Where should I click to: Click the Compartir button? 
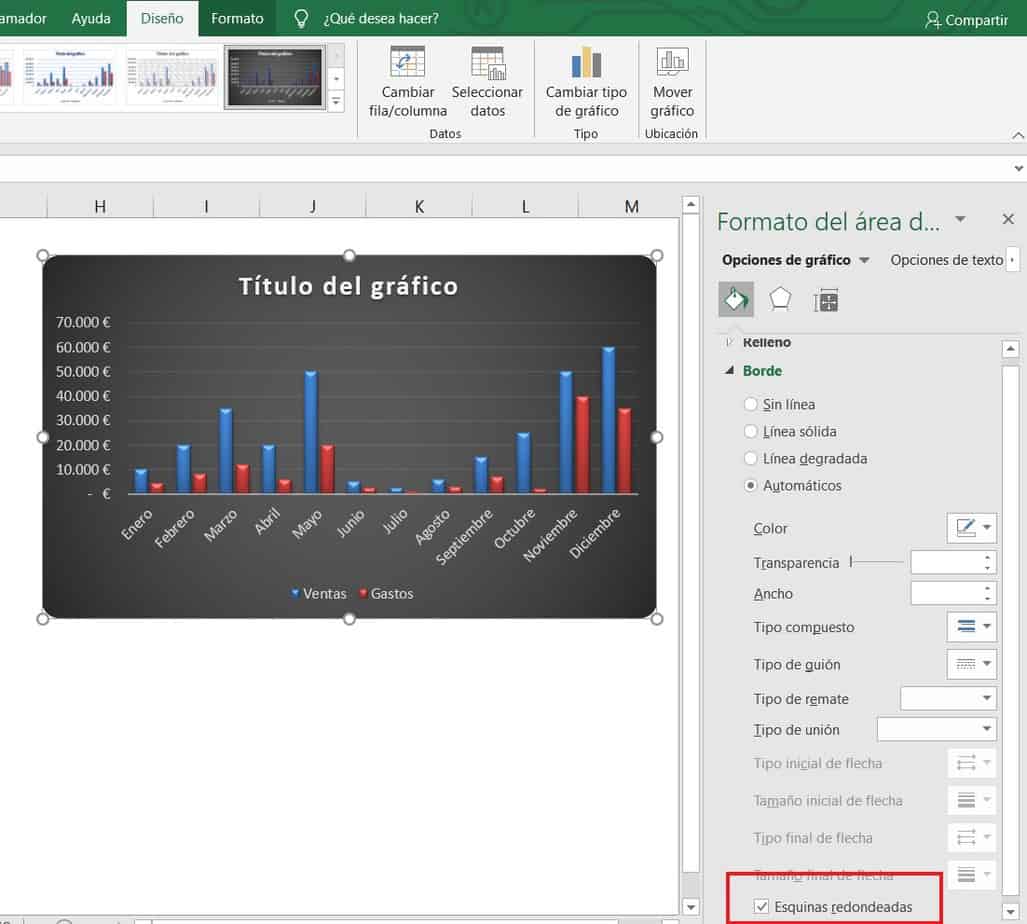[966, 20]
